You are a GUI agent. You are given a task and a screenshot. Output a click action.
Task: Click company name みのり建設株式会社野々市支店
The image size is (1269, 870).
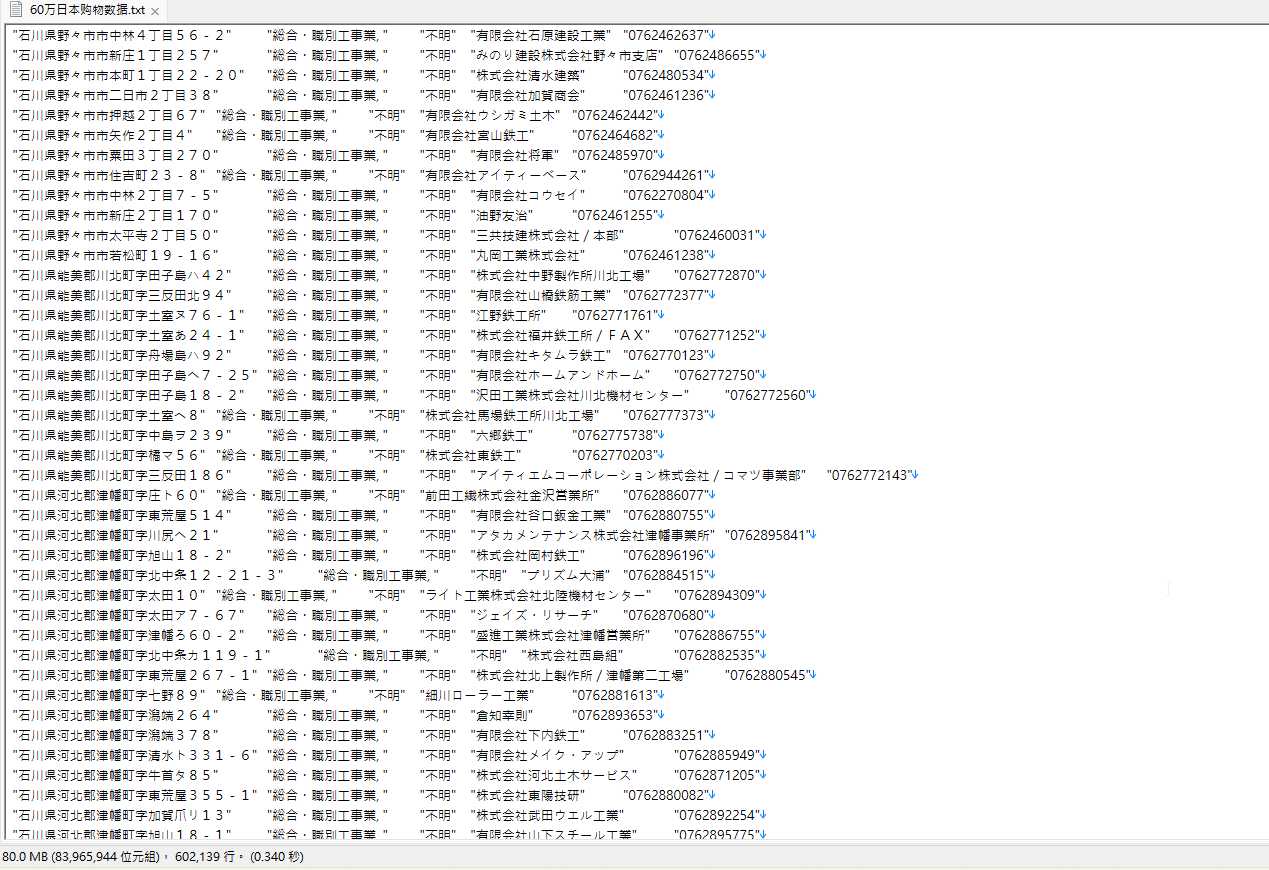567,55
